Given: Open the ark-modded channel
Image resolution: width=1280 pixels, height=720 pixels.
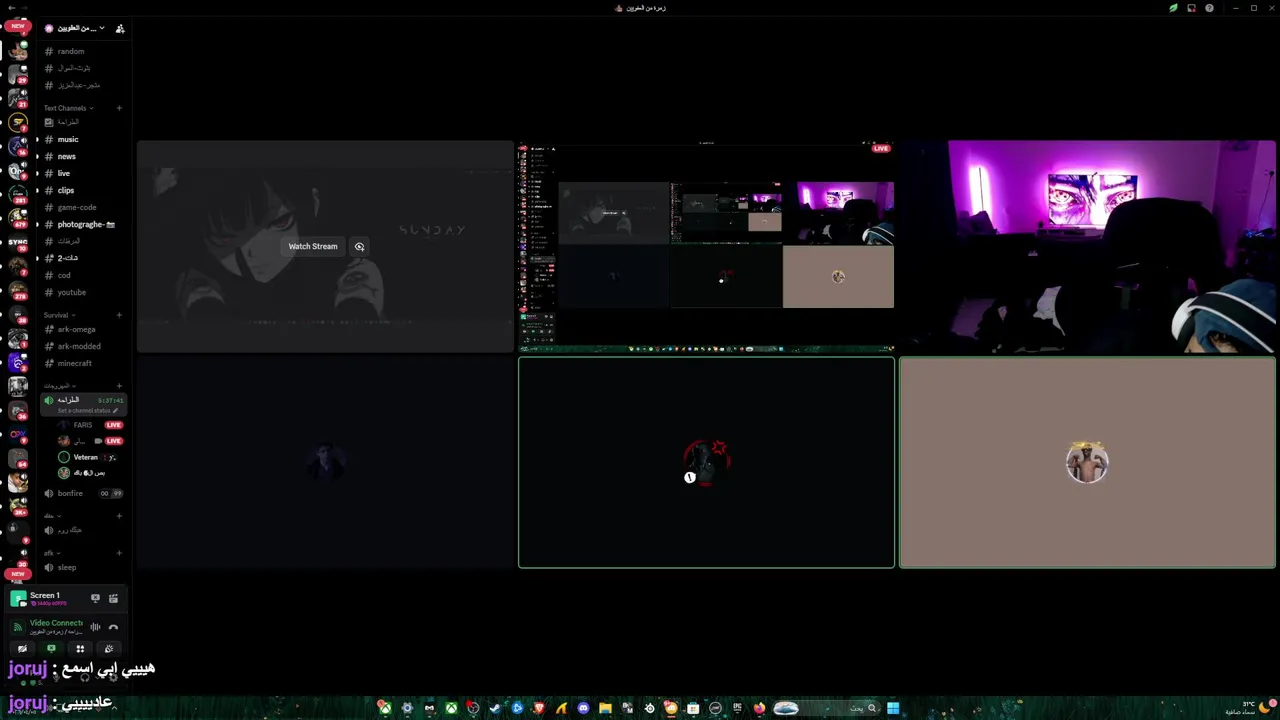Looking at the screenshot, I should tap(83, 346).
